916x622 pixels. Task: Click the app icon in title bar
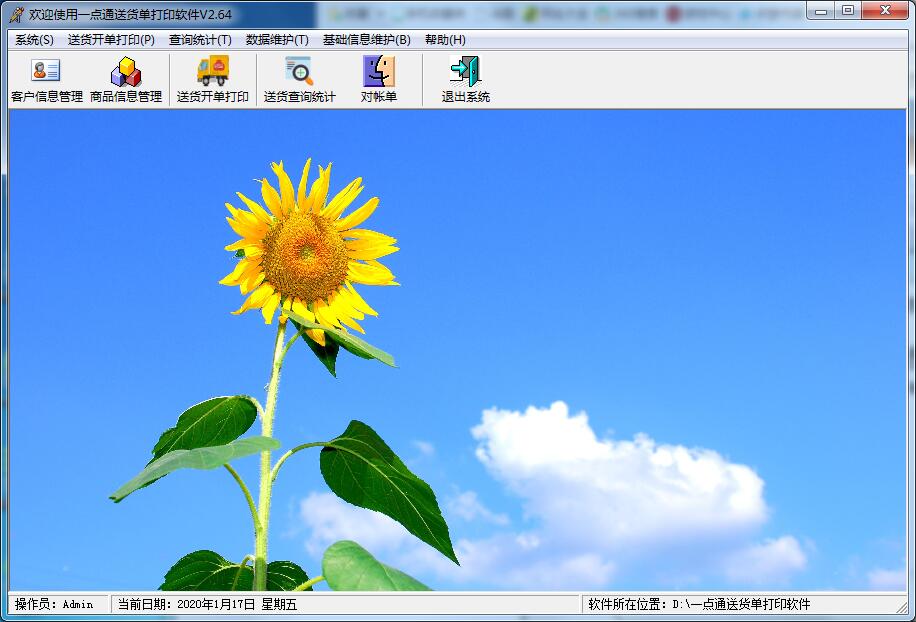click(x=17, y=14)
